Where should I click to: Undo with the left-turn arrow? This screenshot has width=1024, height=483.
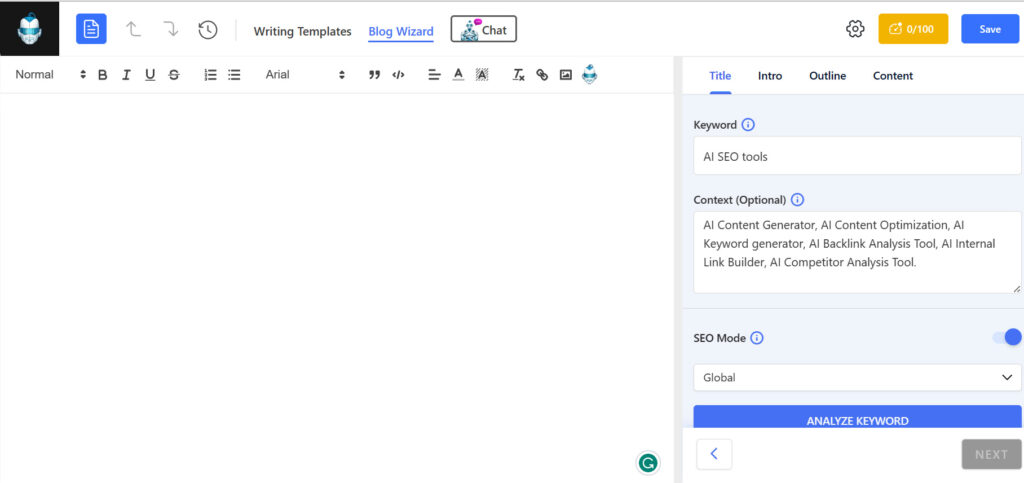click(x=133, y=29)
